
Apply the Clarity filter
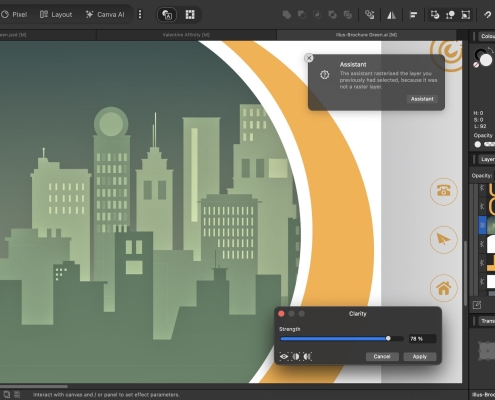[420, 357]
